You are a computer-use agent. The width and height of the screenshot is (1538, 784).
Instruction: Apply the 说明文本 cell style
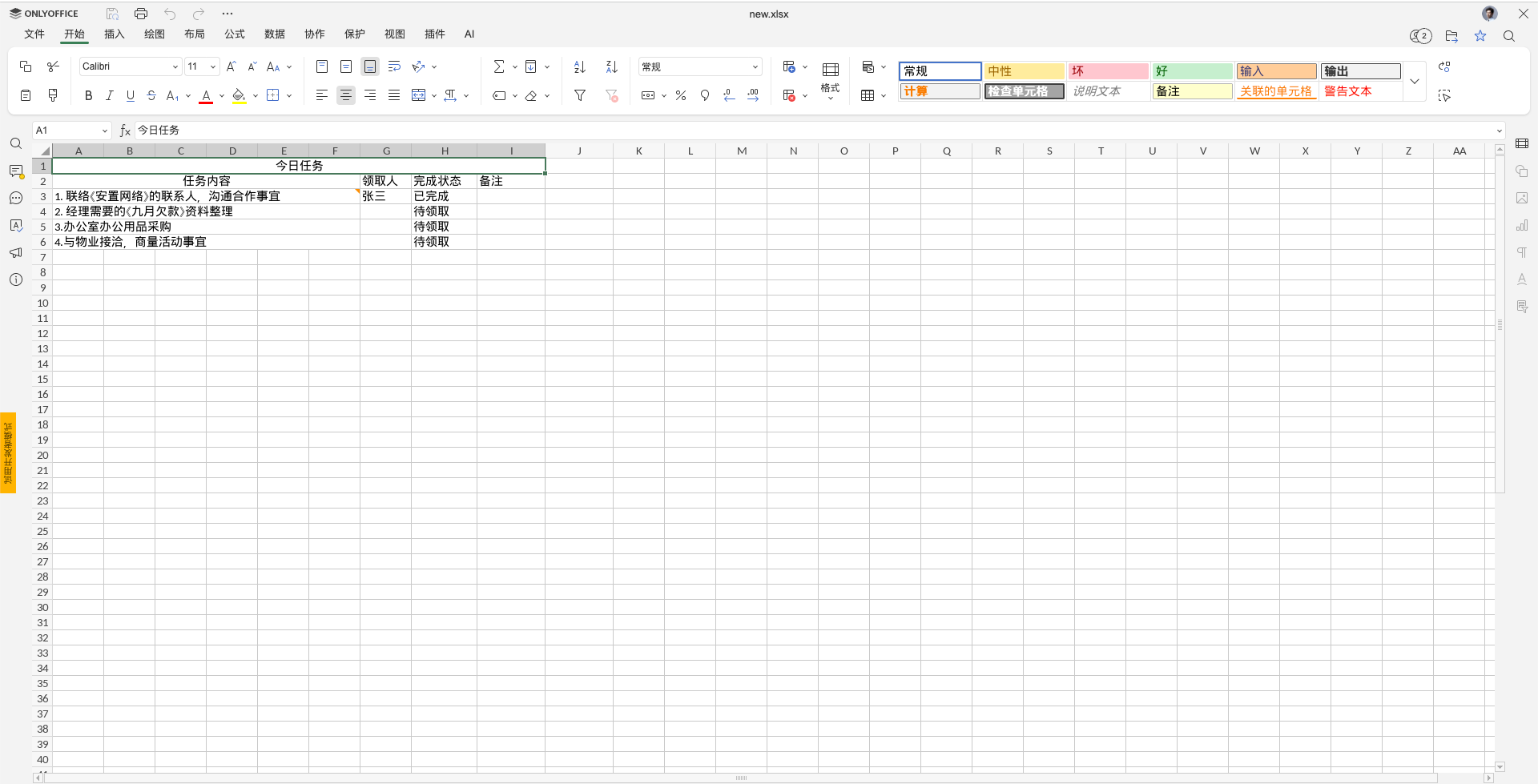[1109, 91]
